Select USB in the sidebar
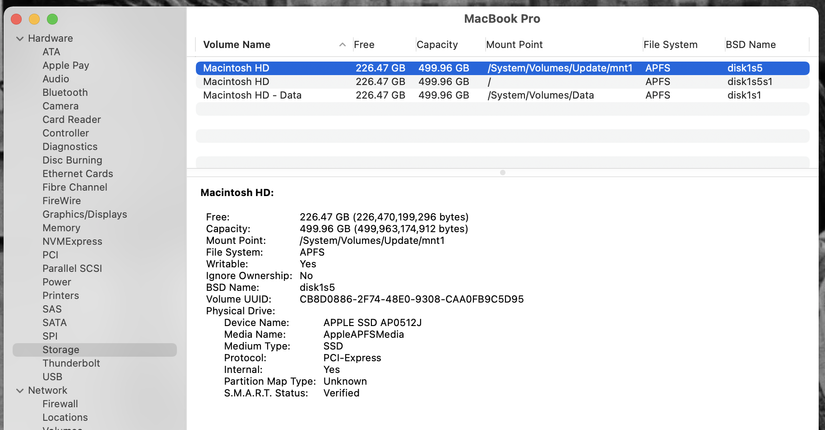This screenshot has width=825, height=430. coord(53,377)
